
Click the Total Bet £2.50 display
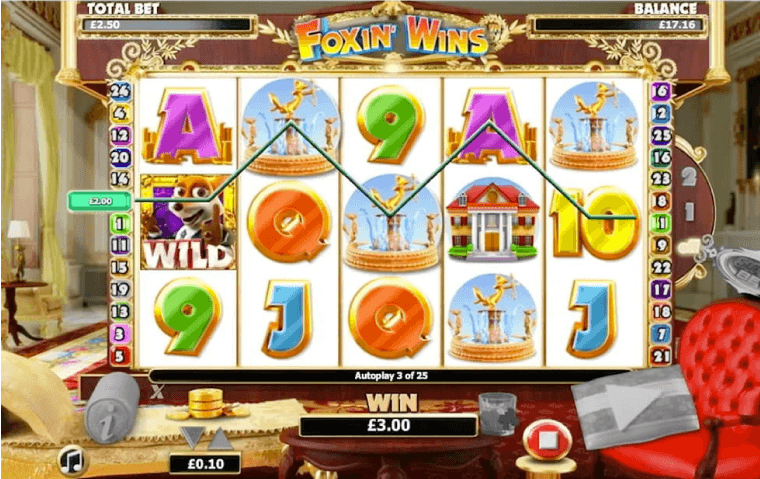tap(167, 24)
